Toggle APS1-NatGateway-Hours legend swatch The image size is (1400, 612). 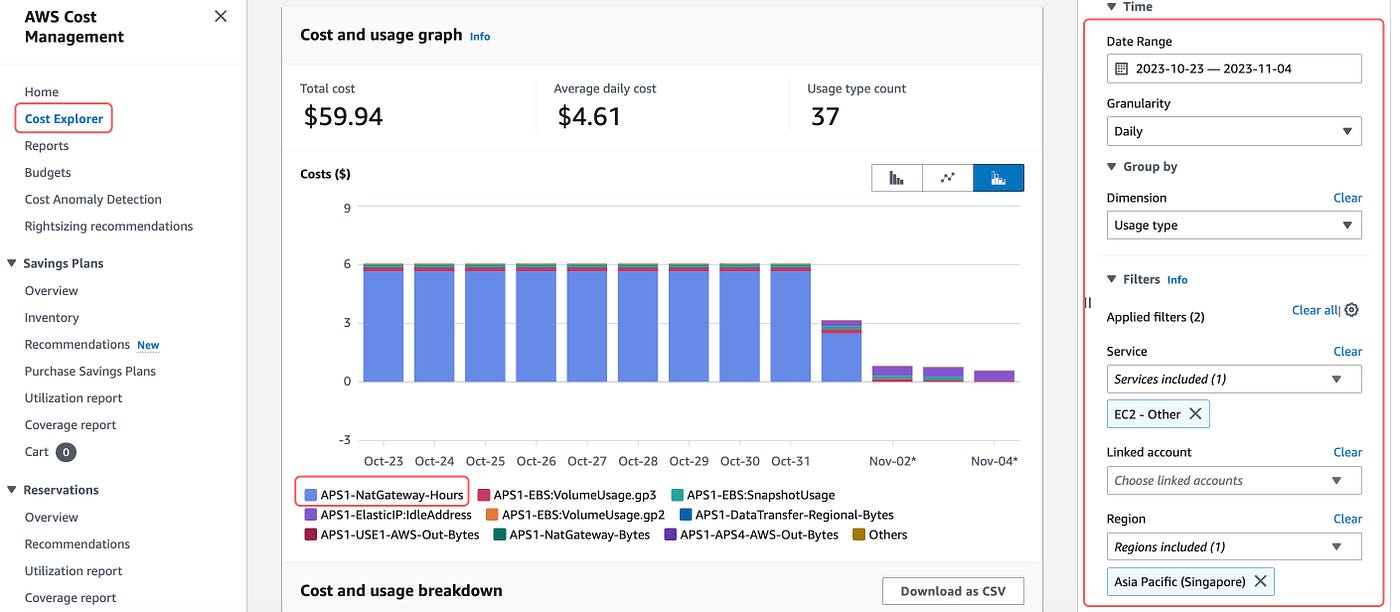(311, 495)
